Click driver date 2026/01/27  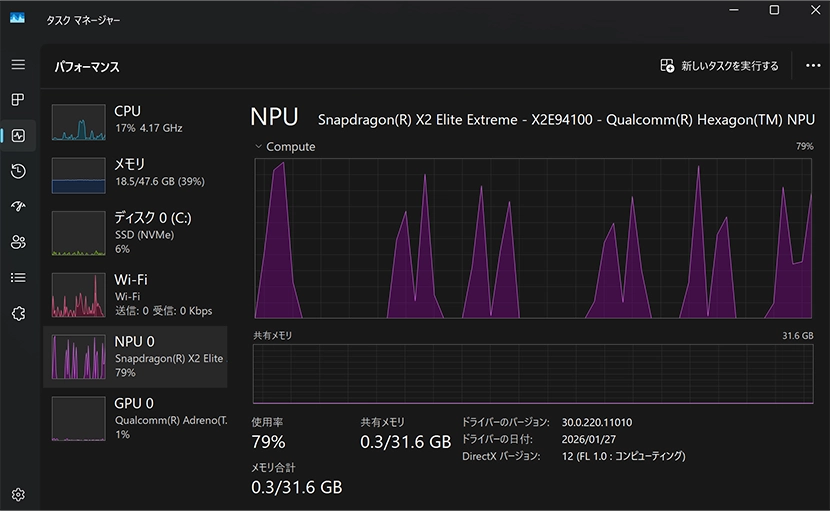click(589, 440)
